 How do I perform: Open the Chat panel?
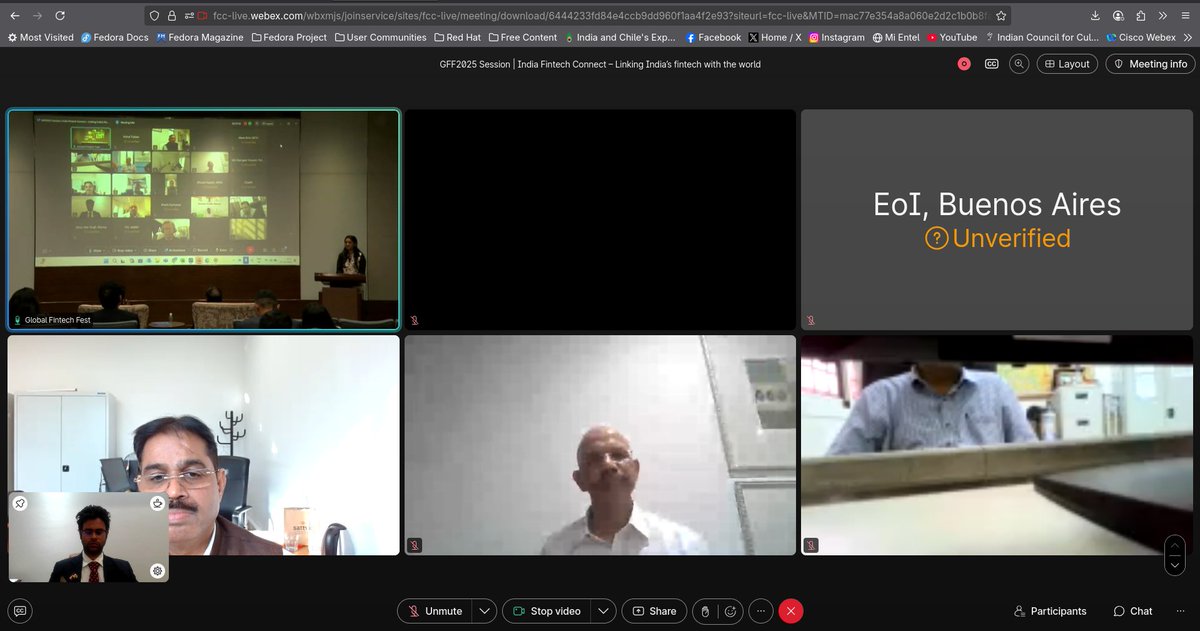(1133, 611)
